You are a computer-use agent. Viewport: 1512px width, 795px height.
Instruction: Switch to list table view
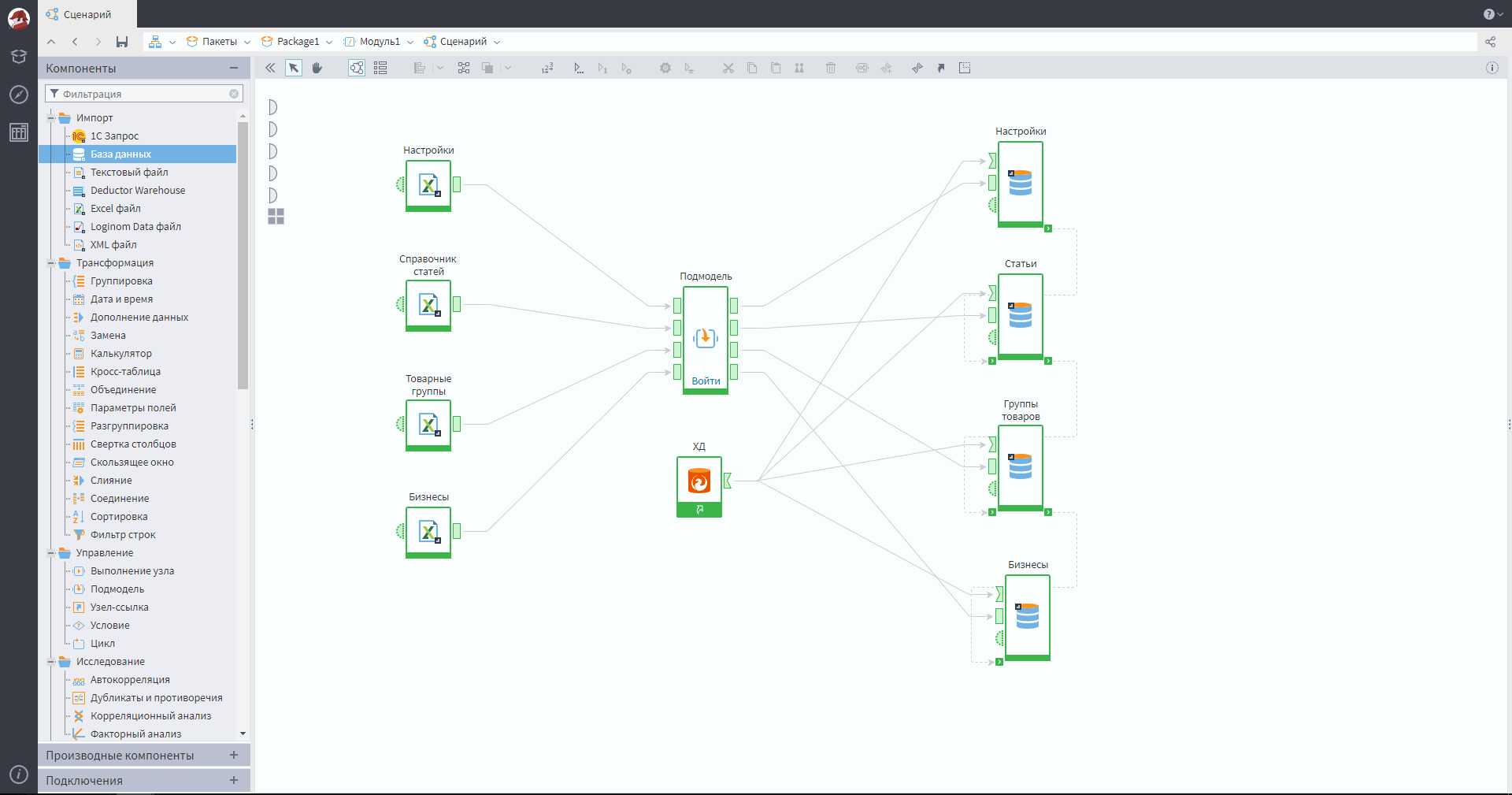380,68
